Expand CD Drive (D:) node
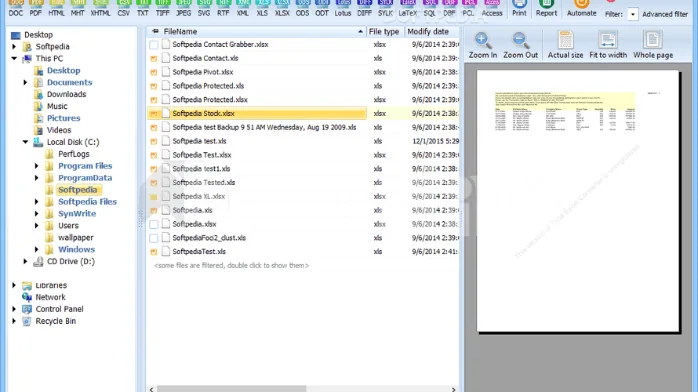Image resolution: width=698 pixels, height=392 pixels. [x=25, y=261]
